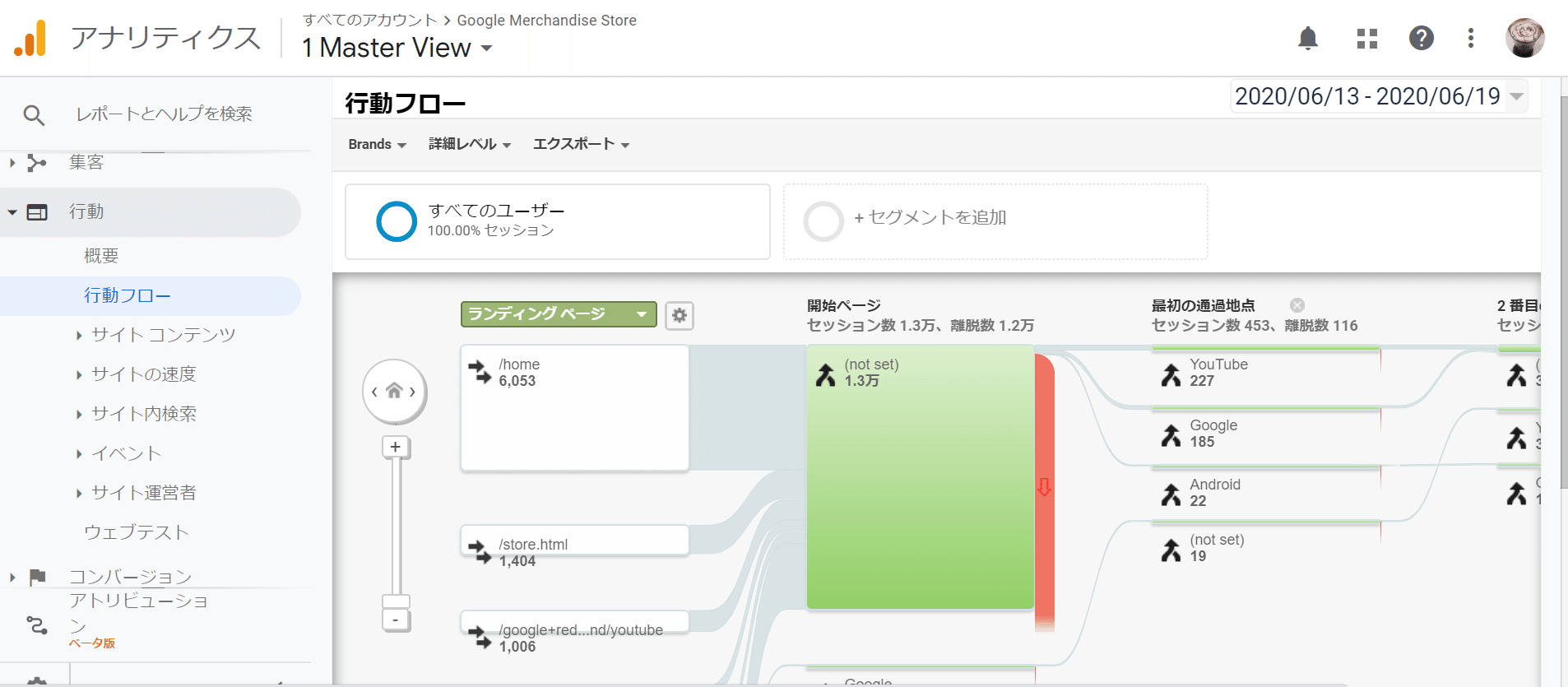This screenshot has width=1568, height=687.
Task: Open 概要 report
Action: click(x=101, y=256)
